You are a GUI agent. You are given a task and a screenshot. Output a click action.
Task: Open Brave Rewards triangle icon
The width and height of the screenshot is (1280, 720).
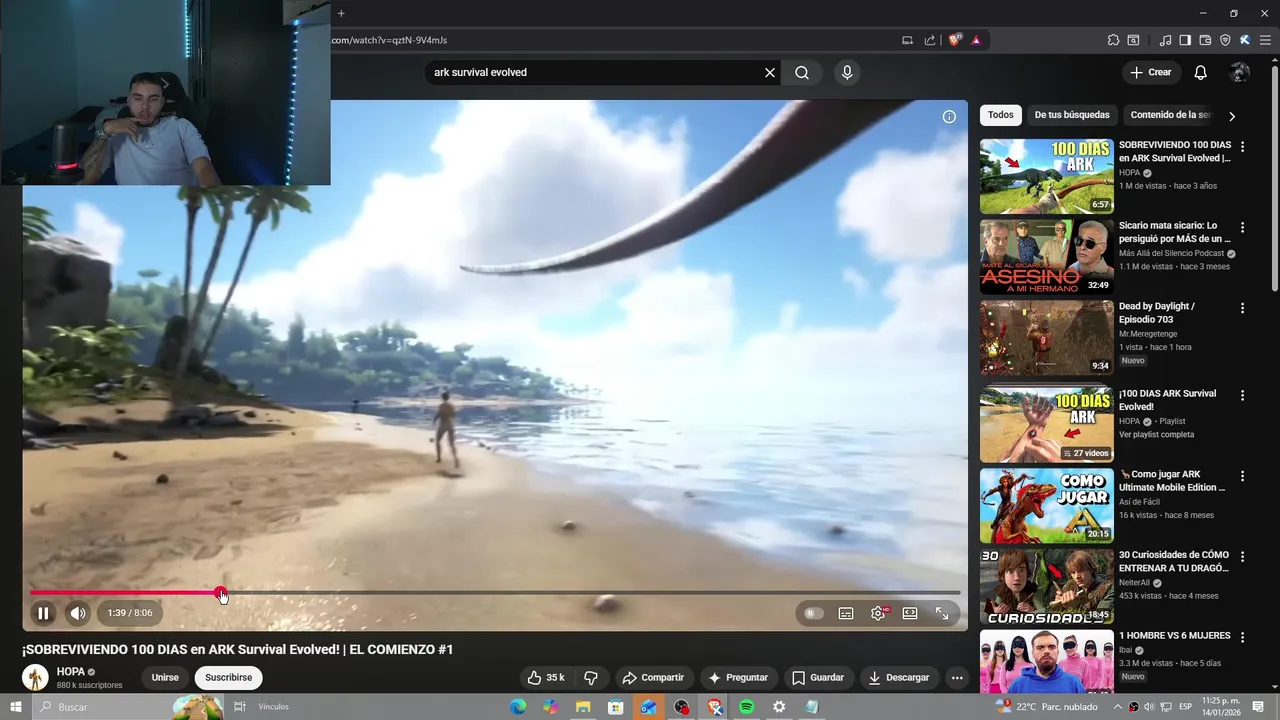(x=976, y=40)
